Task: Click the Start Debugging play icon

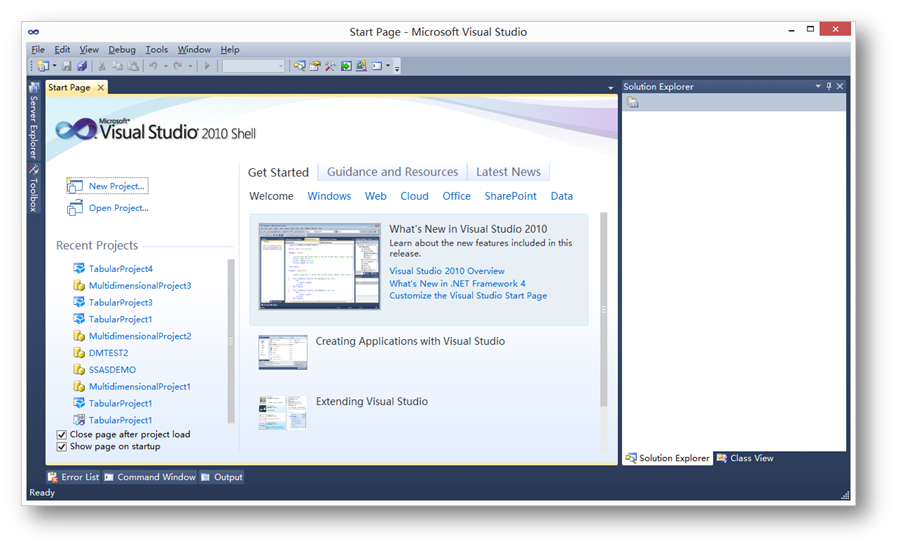Action: [x=207, y=66]
